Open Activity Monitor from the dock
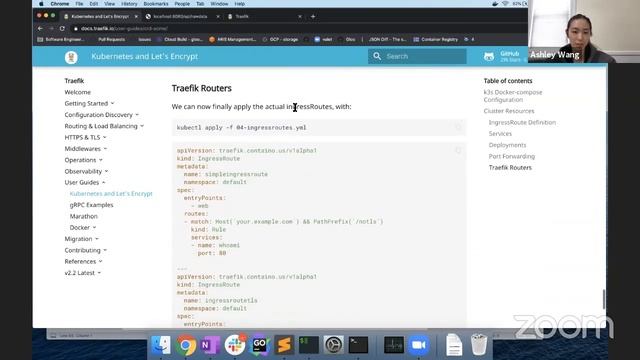This screenshot has height=360, width=640. coord(394,345)
